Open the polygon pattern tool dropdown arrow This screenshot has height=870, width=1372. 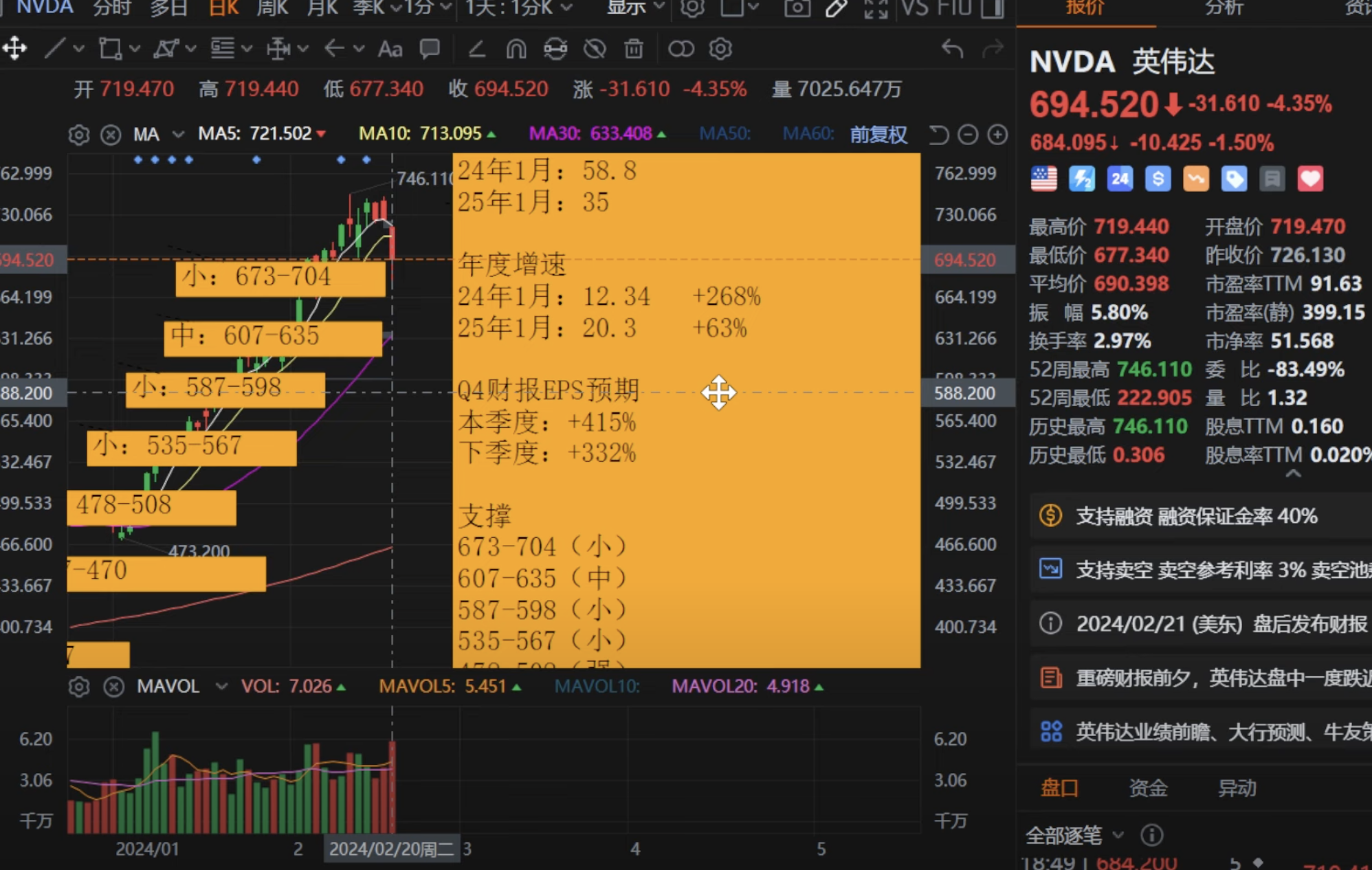[190, 49]
